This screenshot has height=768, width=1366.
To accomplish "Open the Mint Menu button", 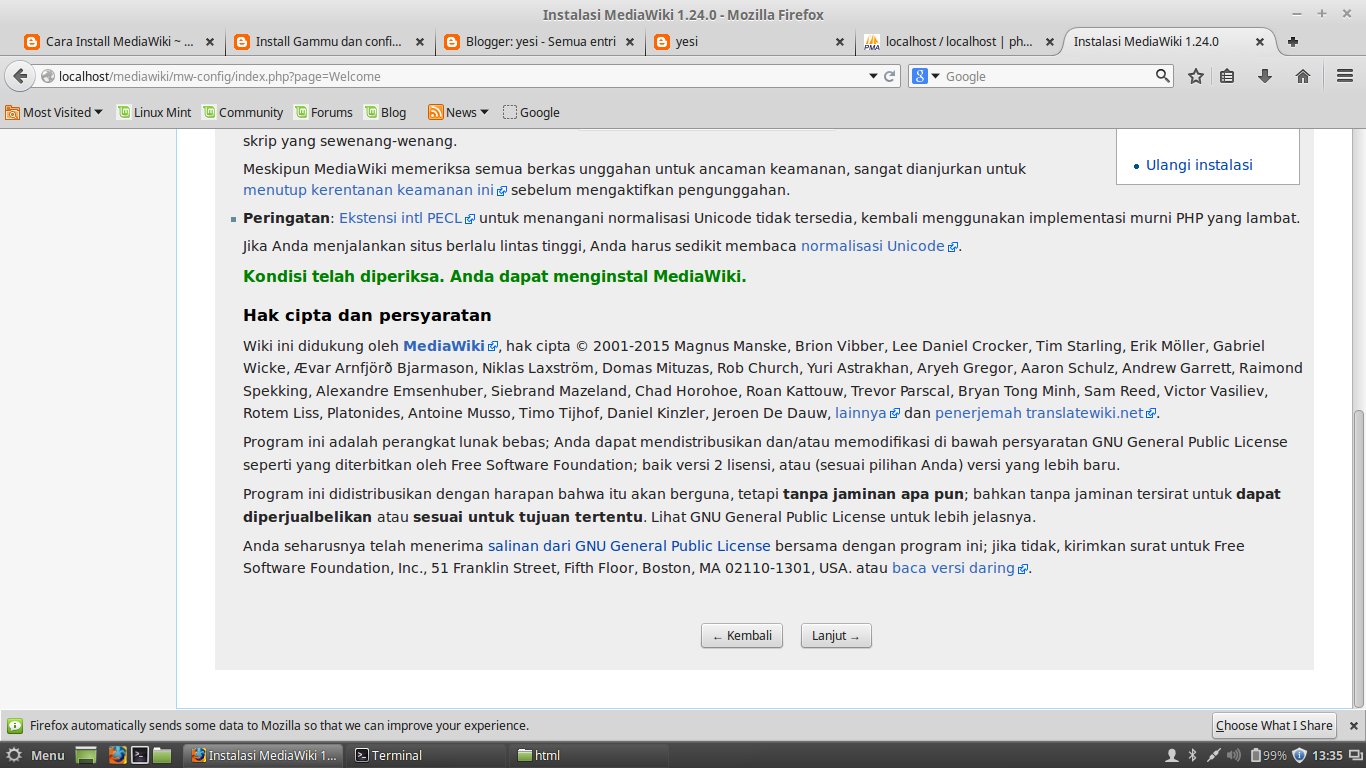I will [x=36, y=755].
